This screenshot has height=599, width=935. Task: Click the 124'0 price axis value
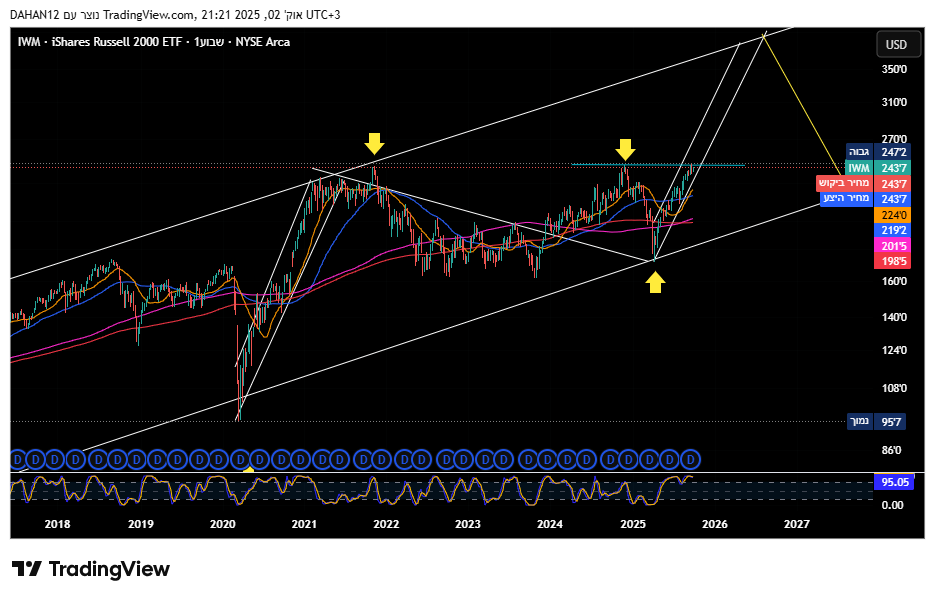(894, 350)
